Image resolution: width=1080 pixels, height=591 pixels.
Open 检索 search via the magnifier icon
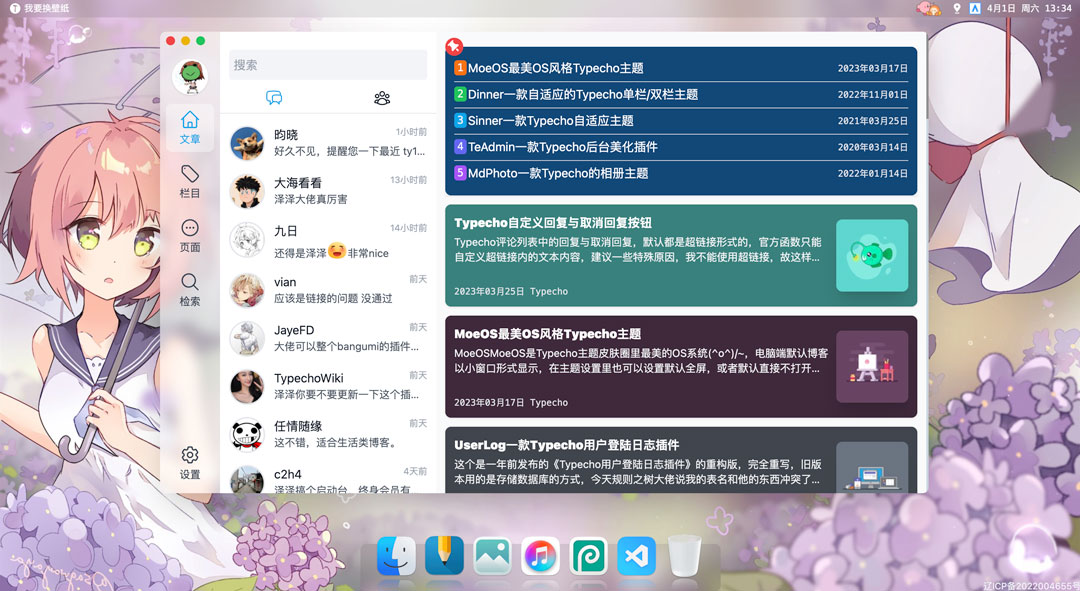[x=189, y=287]
